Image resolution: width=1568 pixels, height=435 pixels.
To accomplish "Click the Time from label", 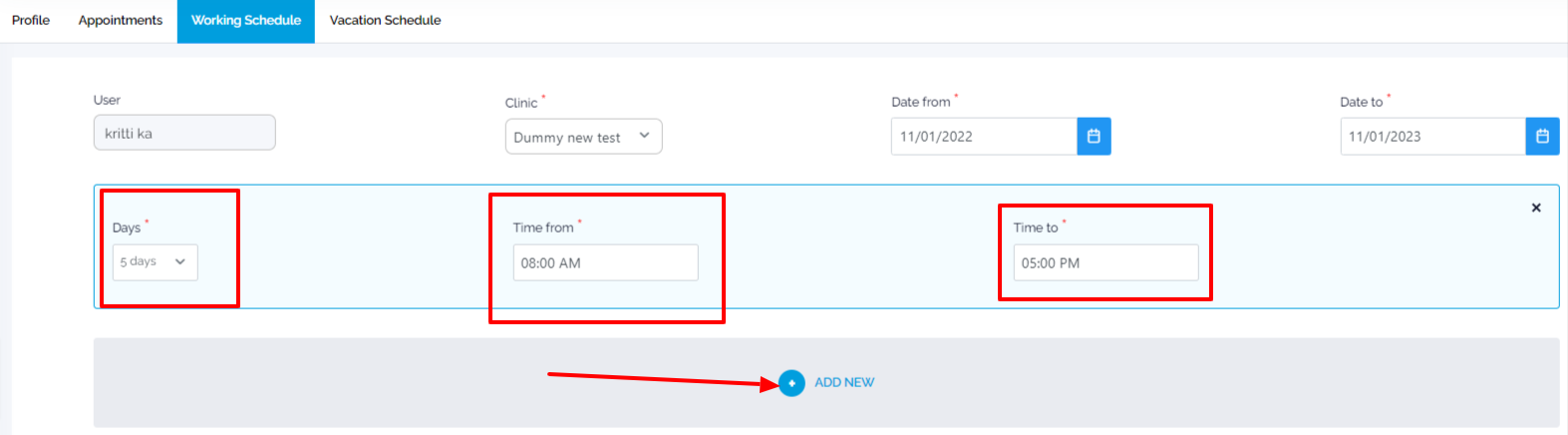I will pyautogui.click(x=543, y=227).
